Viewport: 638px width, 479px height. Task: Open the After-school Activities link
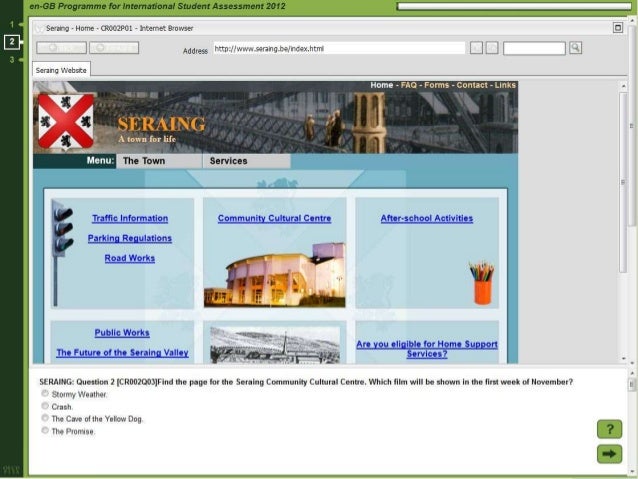(426, 218)
